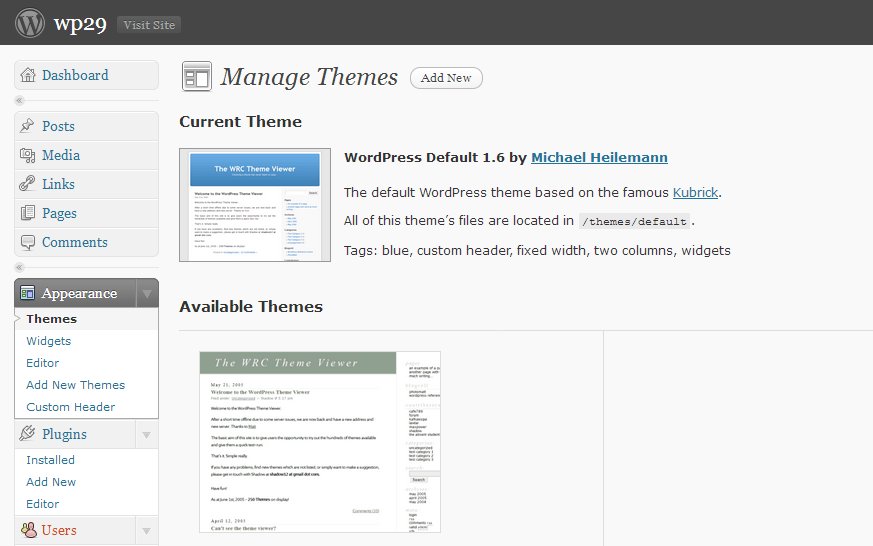The height and width of the screenshot is (546, 873).
Task: Open Michael Heilemann author link
Action: (x=599, y=158)
